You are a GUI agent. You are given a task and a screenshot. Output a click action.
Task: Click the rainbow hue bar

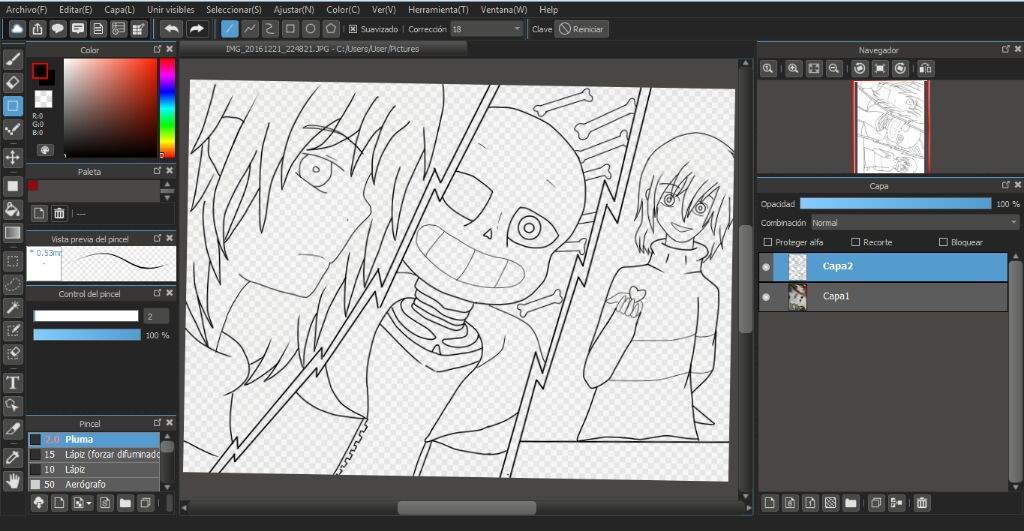click(167, 108)
